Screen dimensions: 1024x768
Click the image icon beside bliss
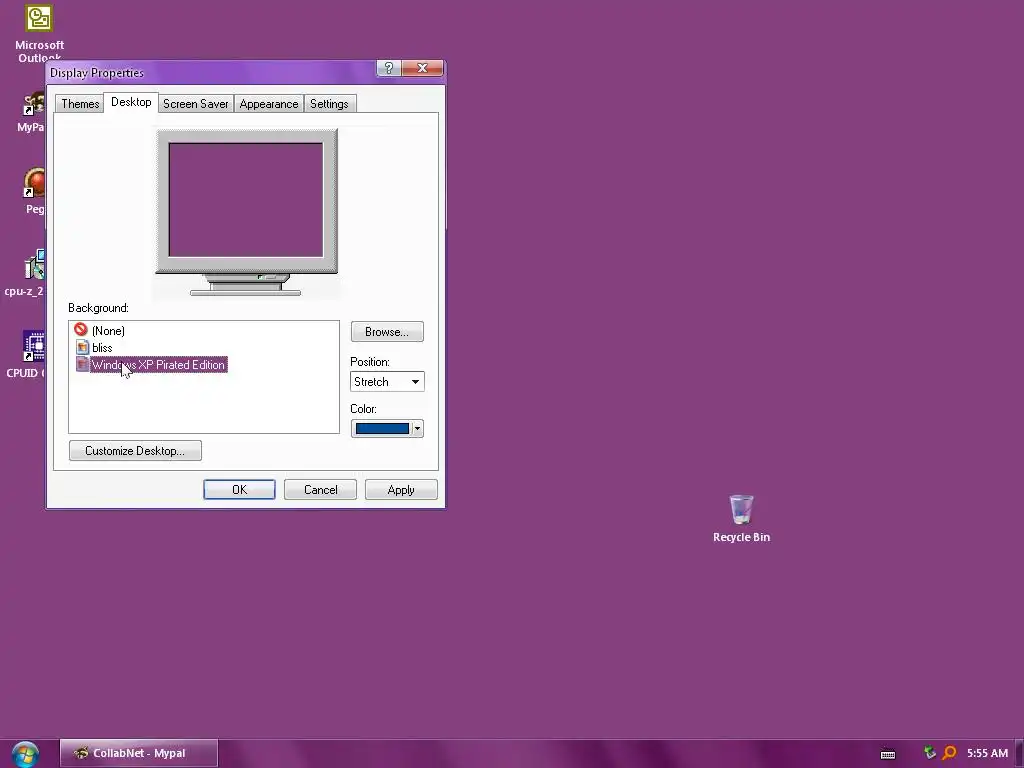pos(82,347)
